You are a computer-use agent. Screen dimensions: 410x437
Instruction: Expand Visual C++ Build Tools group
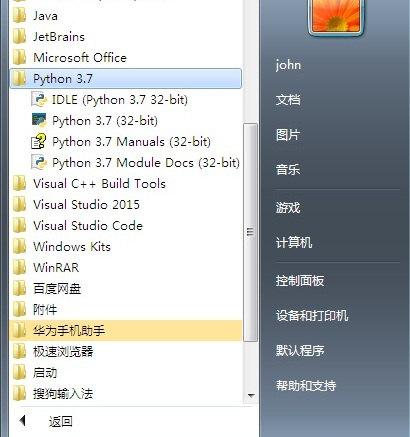pos(99,184)
